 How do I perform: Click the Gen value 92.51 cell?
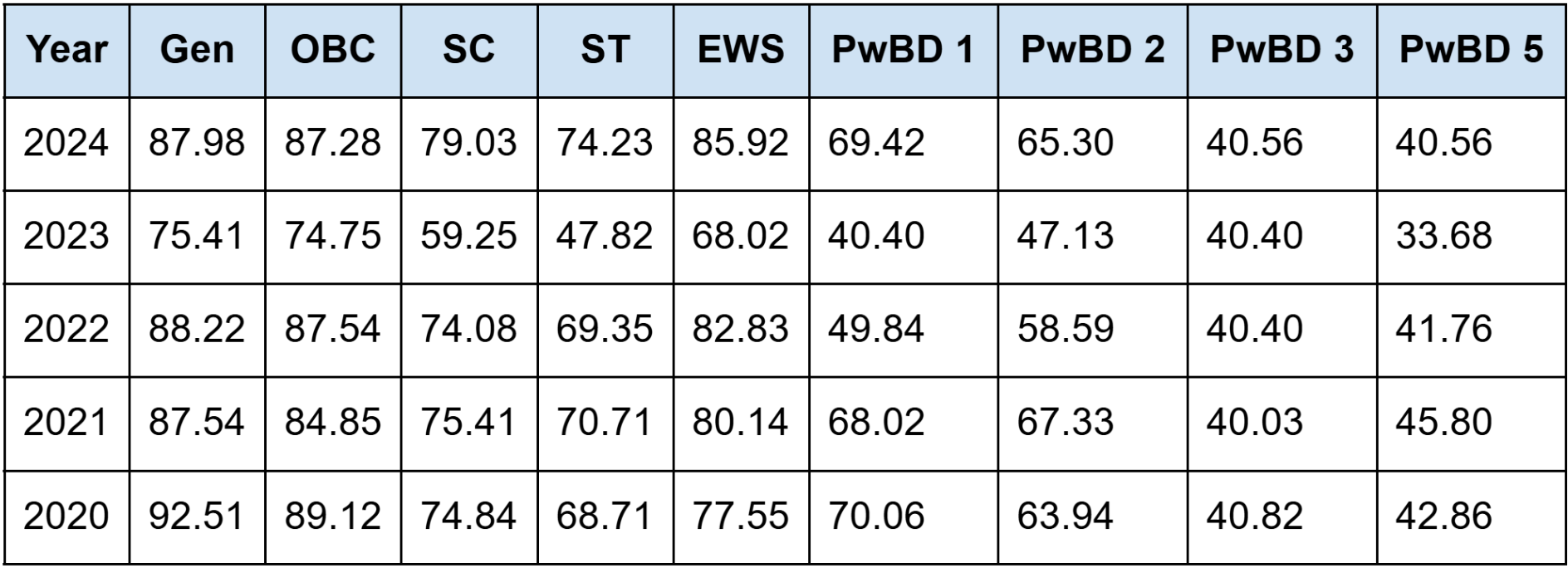(197, 517)
